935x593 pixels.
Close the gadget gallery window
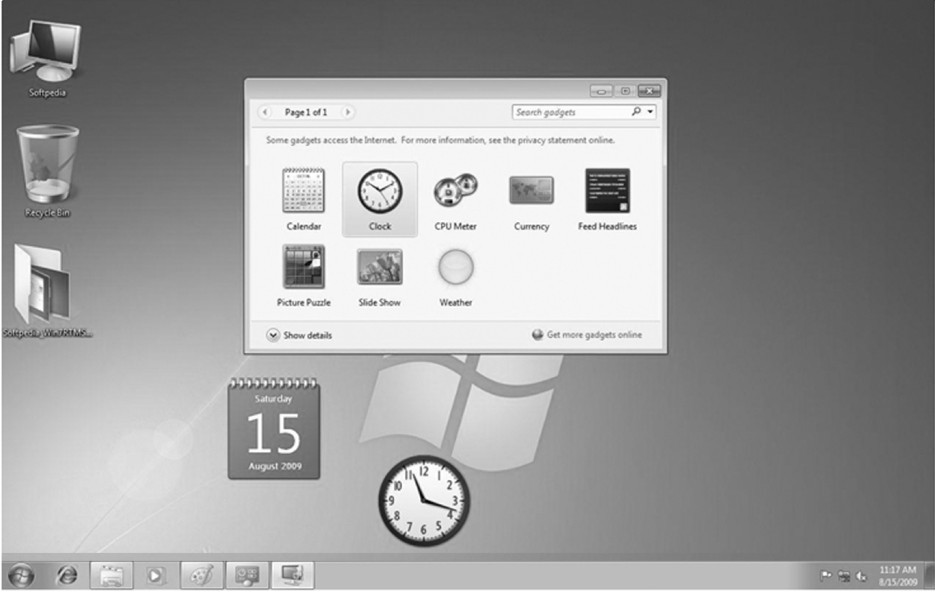[649, 91]
